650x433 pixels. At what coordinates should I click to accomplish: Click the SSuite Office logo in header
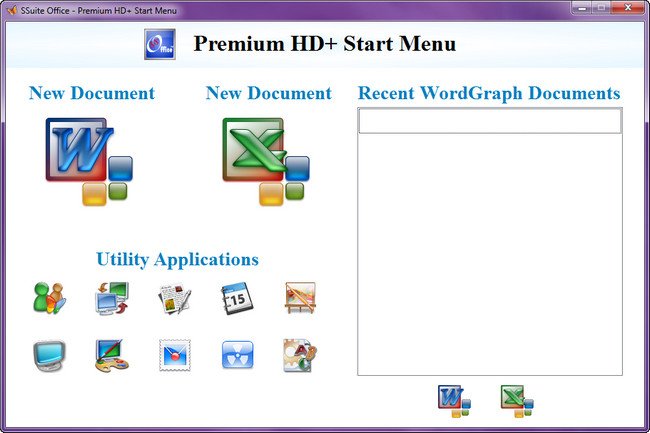[160, 44]
